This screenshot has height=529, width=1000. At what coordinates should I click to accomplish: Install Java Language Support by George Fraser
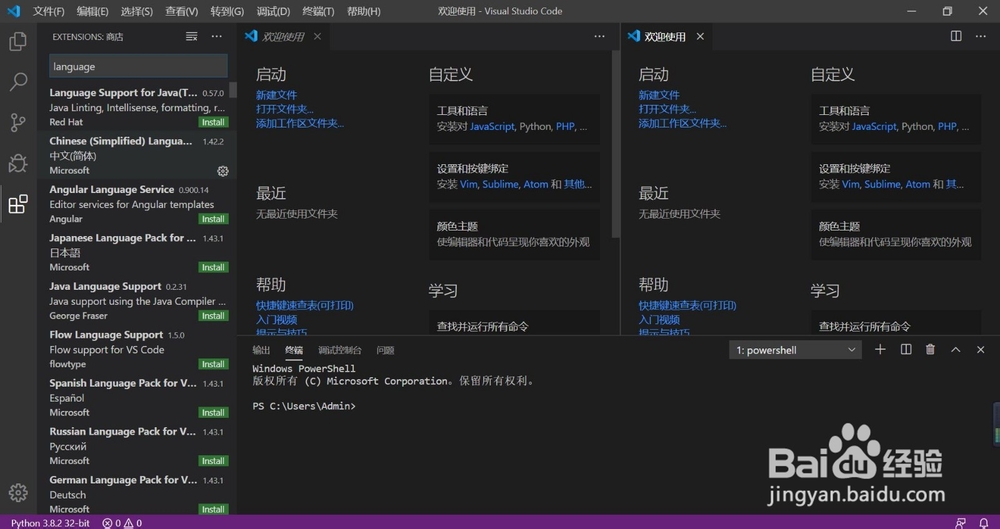(x=213, y=316)
